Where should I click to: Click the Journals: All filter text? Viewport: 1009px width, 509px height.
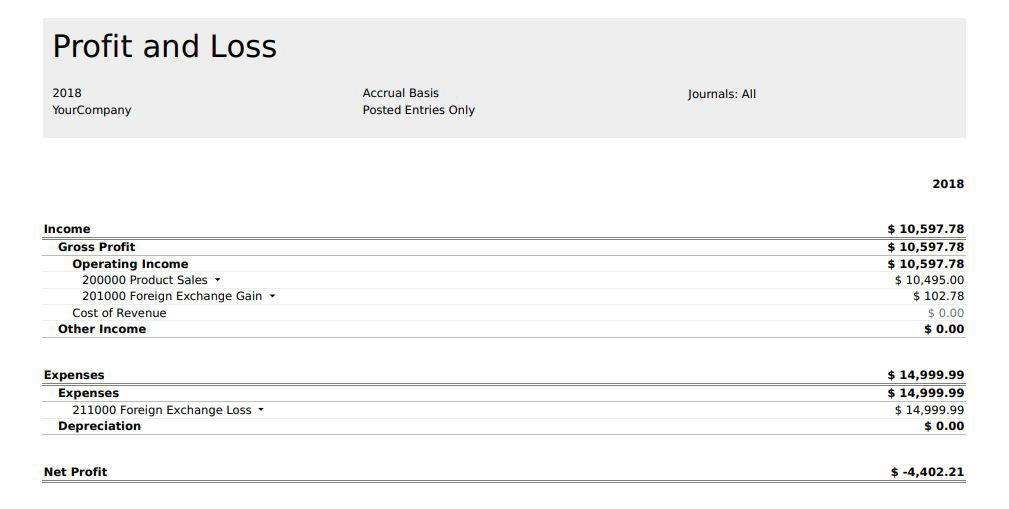(721, 94)
